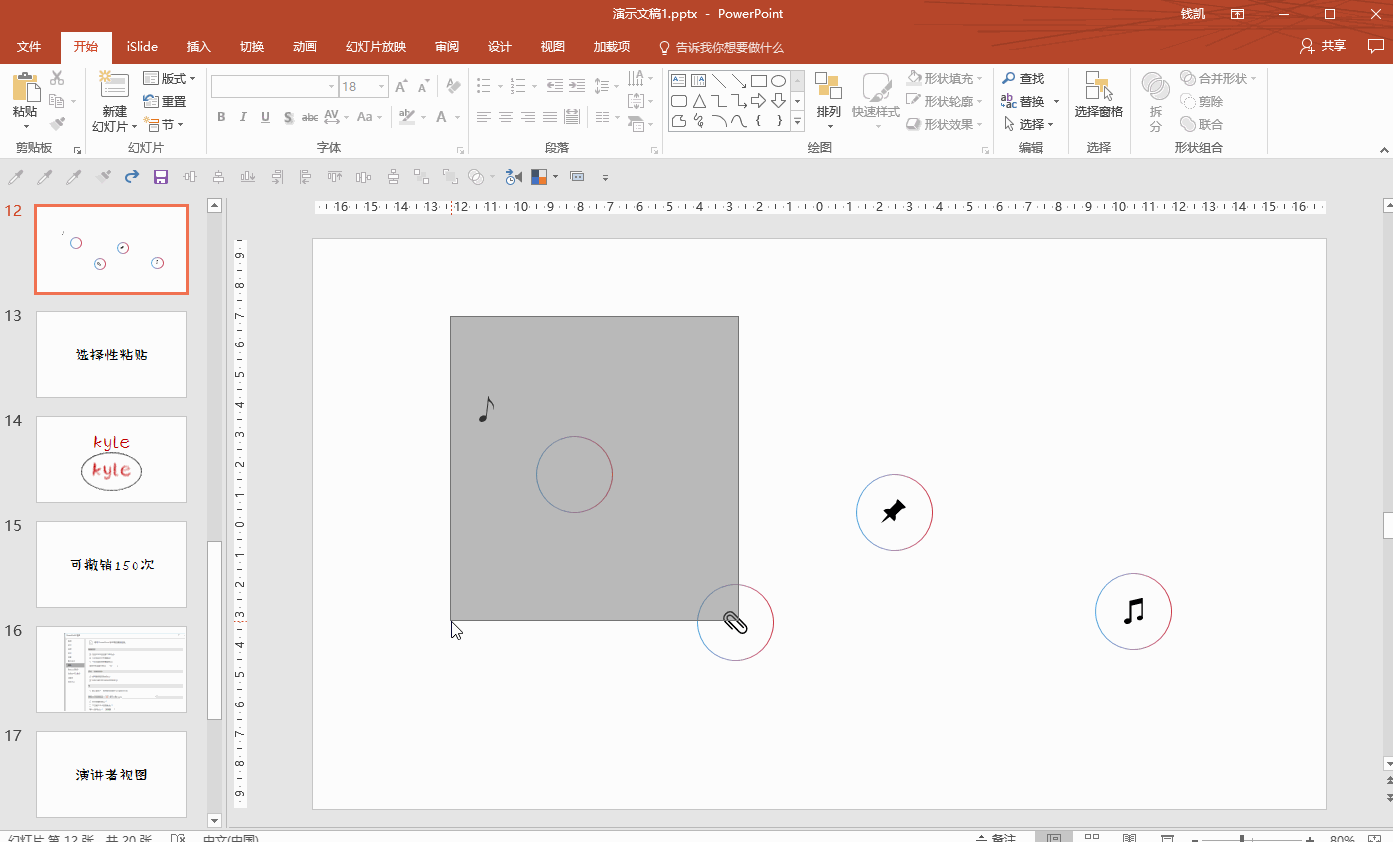Screen dimensions: 1393x842
Task: Select the oval shape in shapes gallery
Action: [778, 81]
